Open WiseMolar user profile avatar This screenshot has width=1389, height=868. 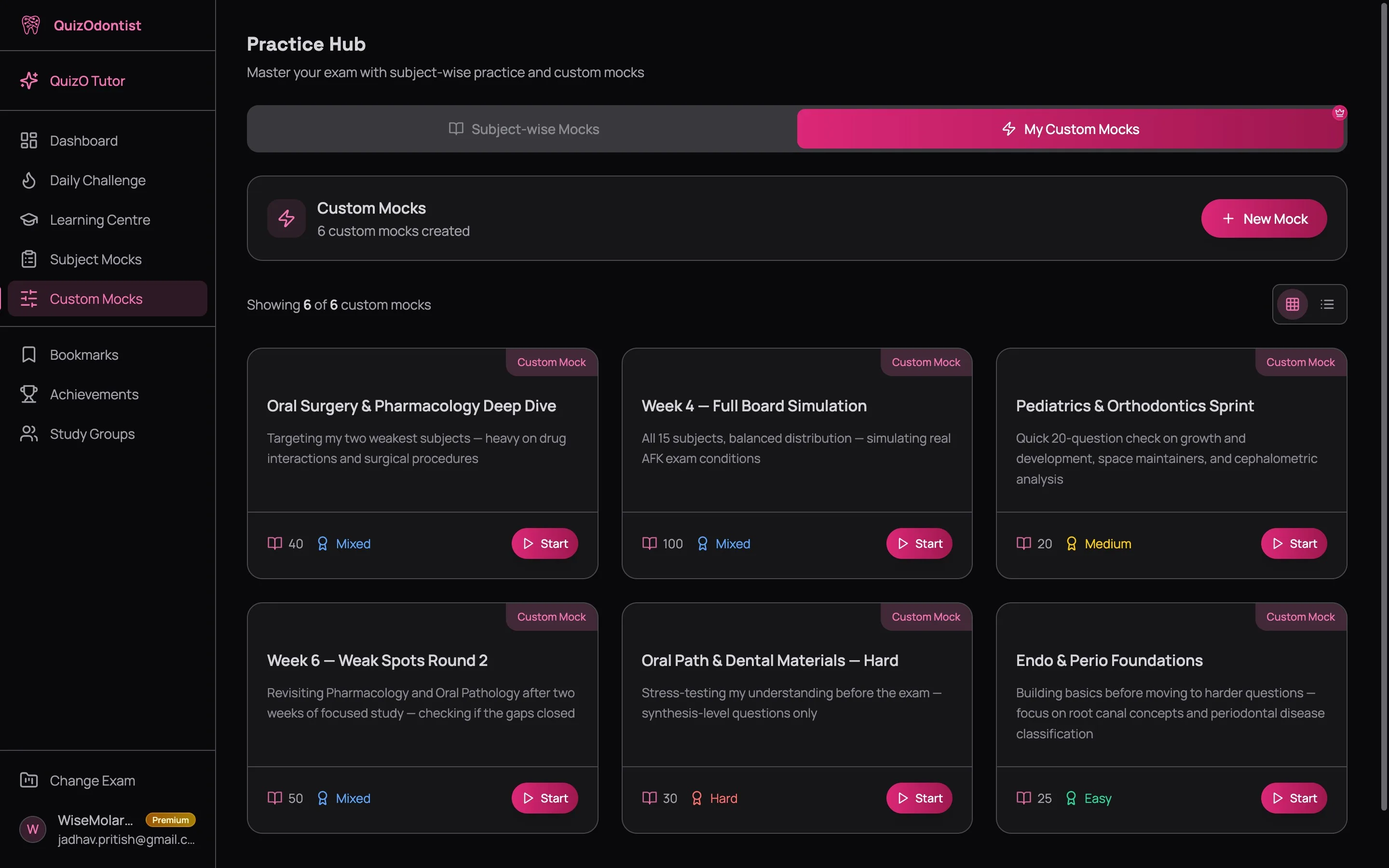click(x=33, y=829)
